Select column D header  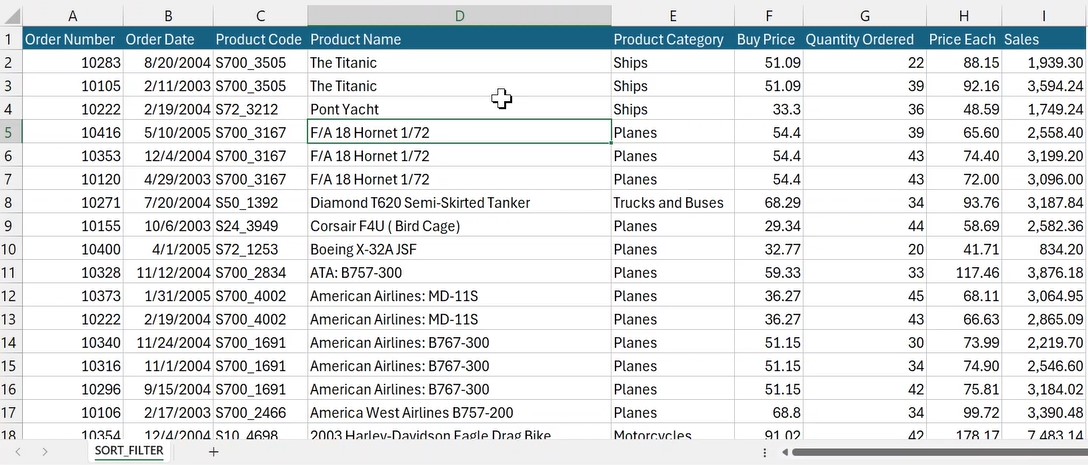[459, 16]
